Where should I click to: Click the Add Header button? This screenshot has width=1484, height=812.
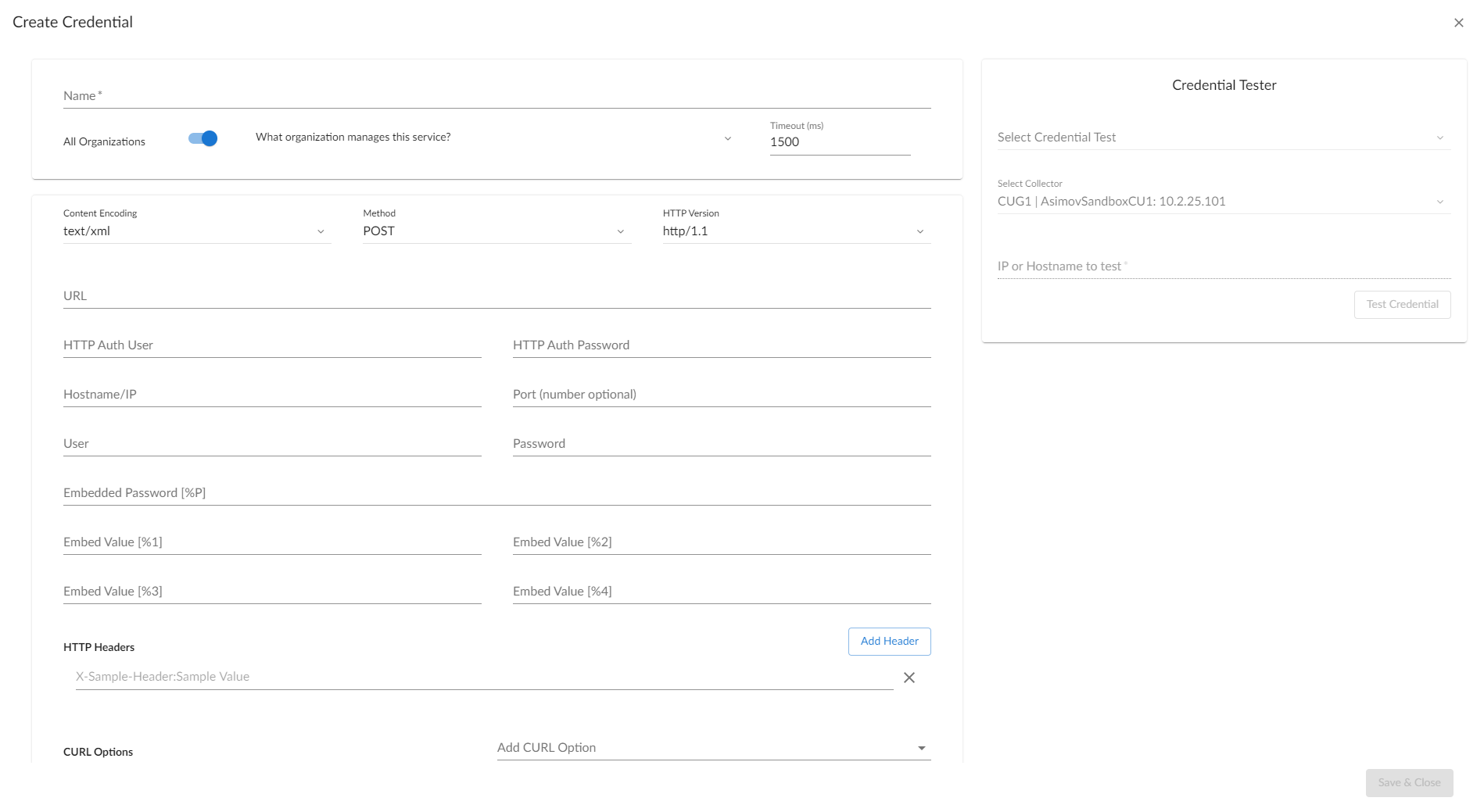tap(889, 642)
